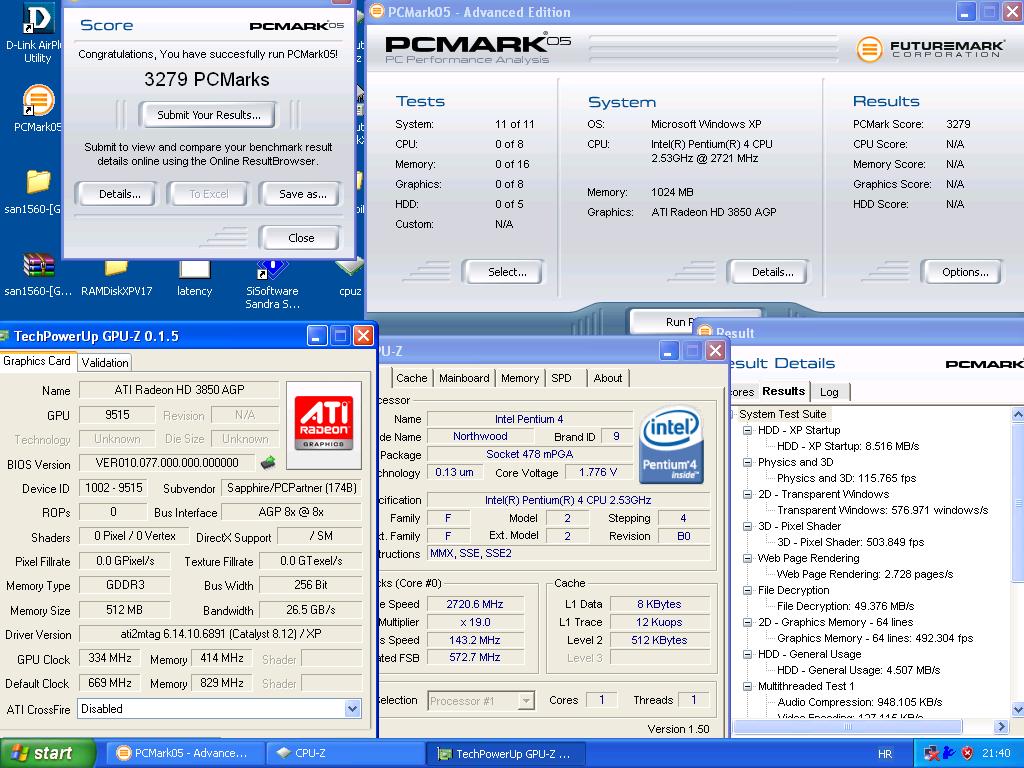
Task: Click down arrow of results vertical scrollbar
Action: tap(1017, 709)
